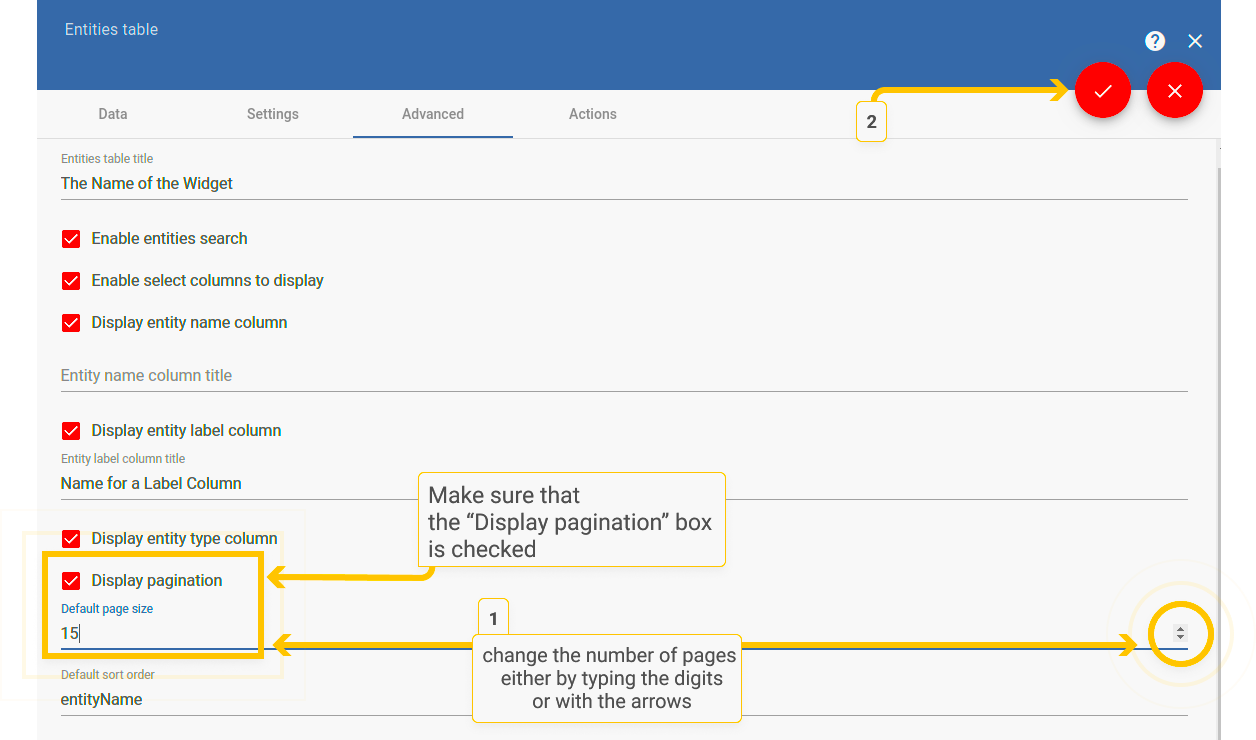
Task: Uncheck Display entity label column
Action: (71, 431)
